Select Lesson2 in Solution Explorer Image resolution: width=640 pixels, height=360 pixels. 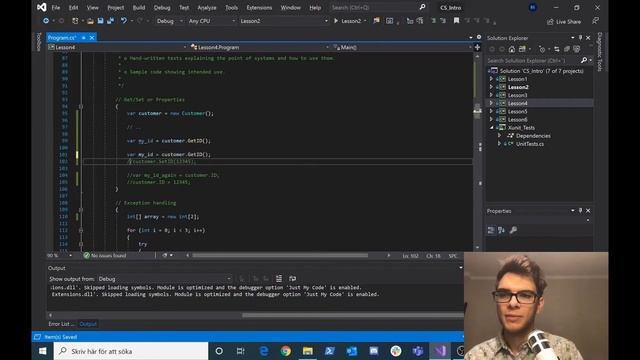click(518, 87)
